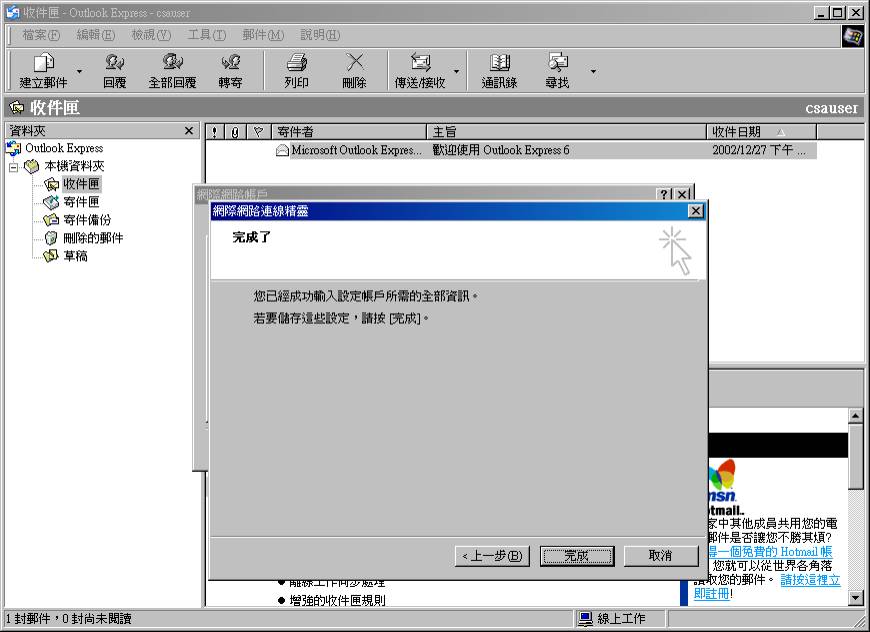The image size is (870, 632).
Task: Open the Message (郵件) menu
Action: click(x=263, y=35)
